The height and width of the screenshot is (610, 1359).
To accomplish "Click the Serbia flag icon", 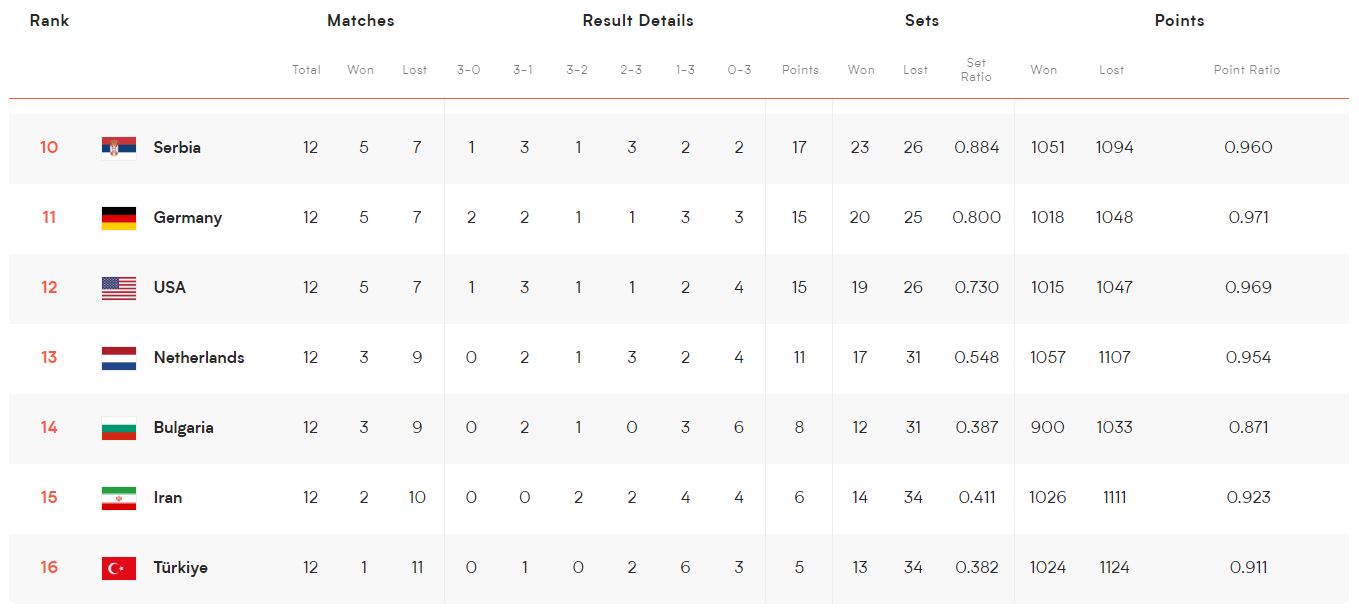I will (119, 148).
